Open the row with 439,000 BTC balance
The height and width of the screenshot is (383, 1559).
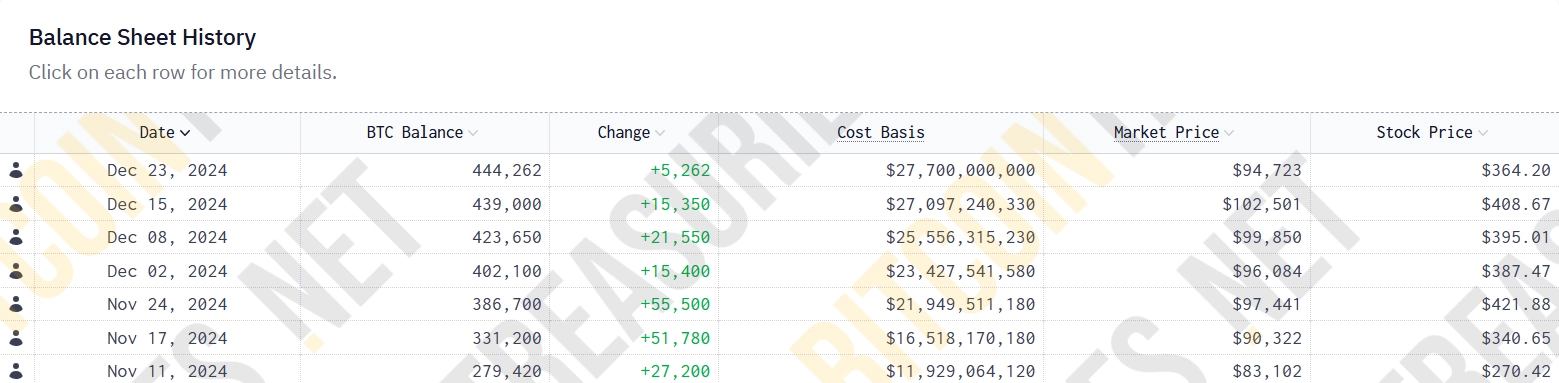pos(779,204)
